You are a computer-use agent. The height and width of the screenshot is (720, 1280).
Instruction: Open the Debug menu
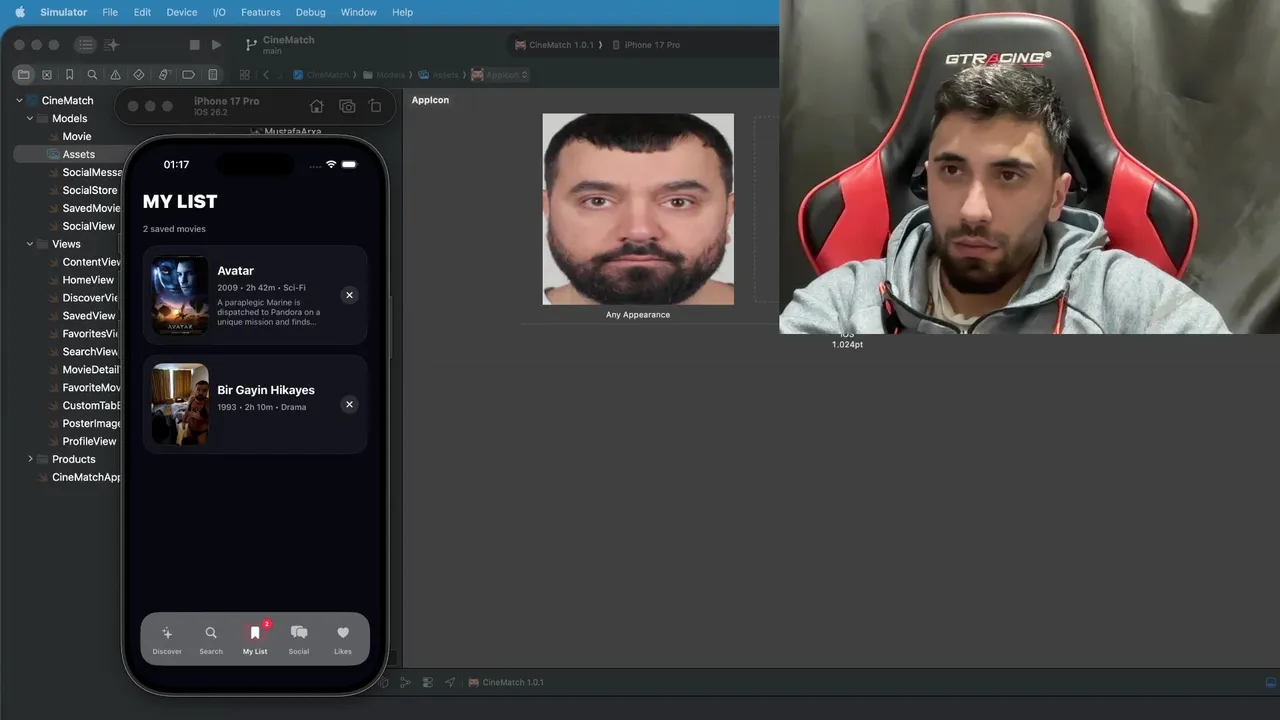tap(310, 12)
